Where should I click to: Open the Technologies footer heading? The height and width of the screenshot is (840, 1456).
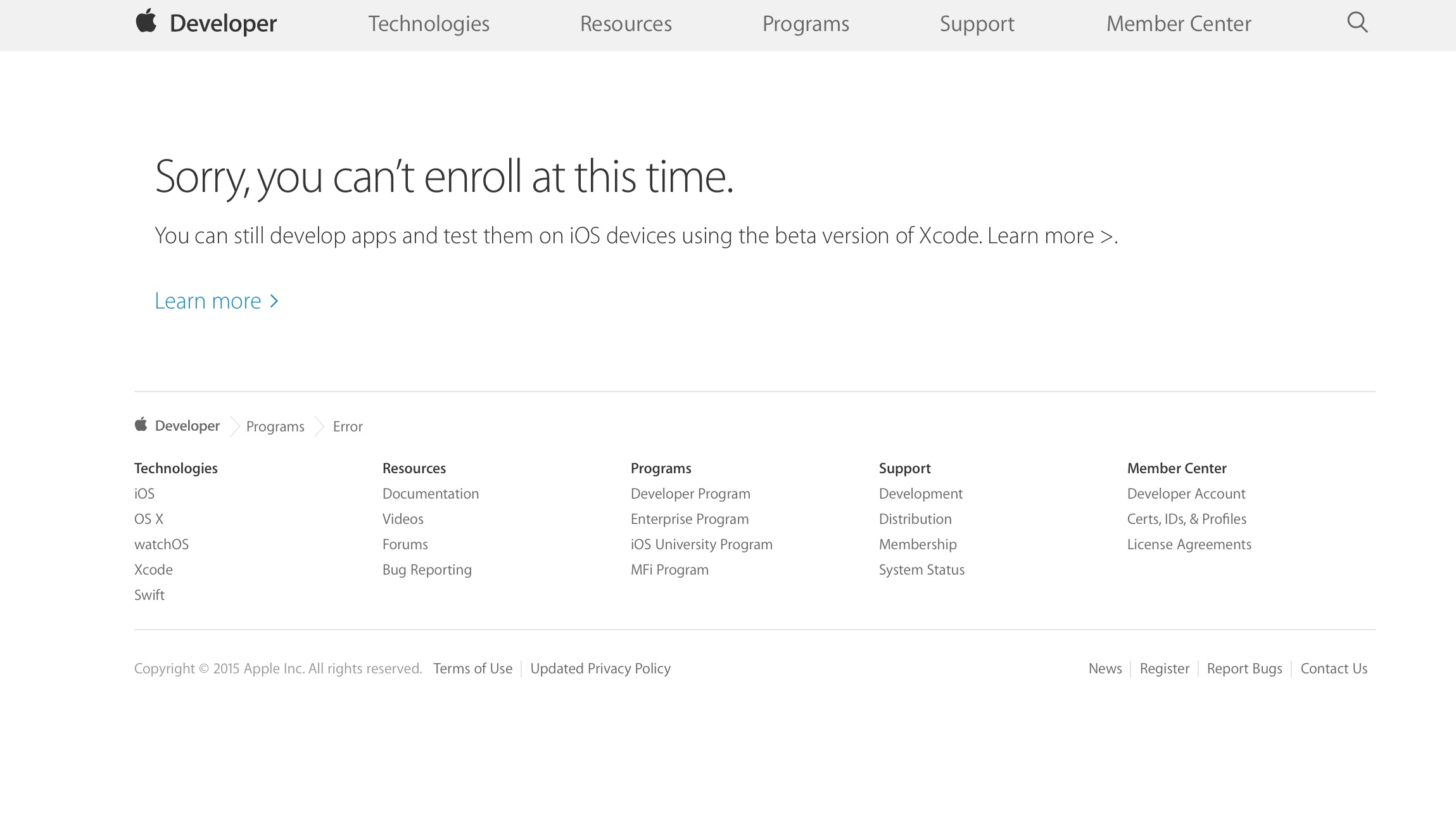[176, 468]
